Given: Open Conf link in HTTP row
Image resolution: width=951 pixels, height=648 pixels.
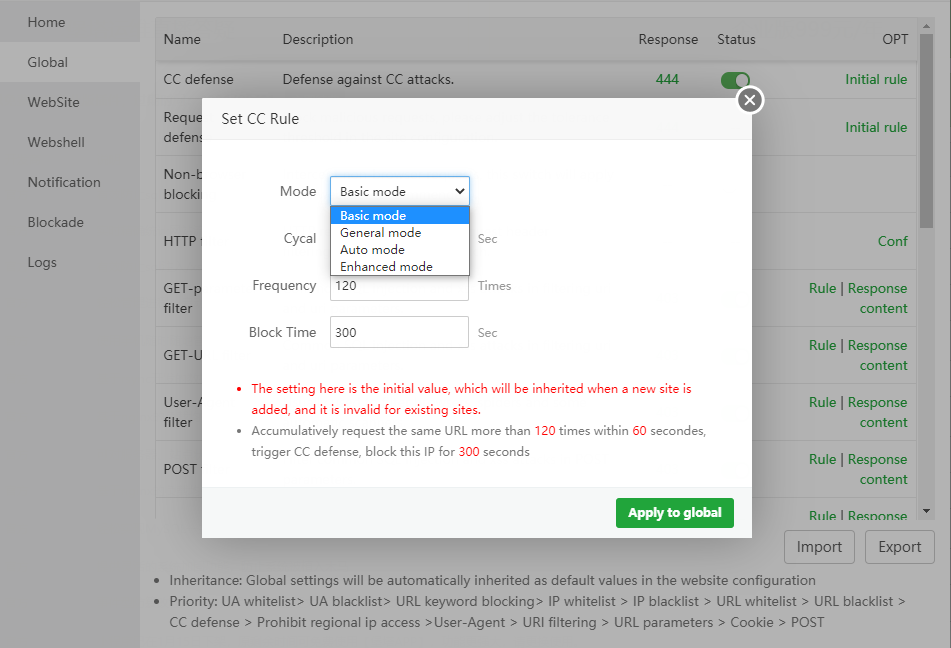Looking at the screenshot, I should (x=893, y=241).
